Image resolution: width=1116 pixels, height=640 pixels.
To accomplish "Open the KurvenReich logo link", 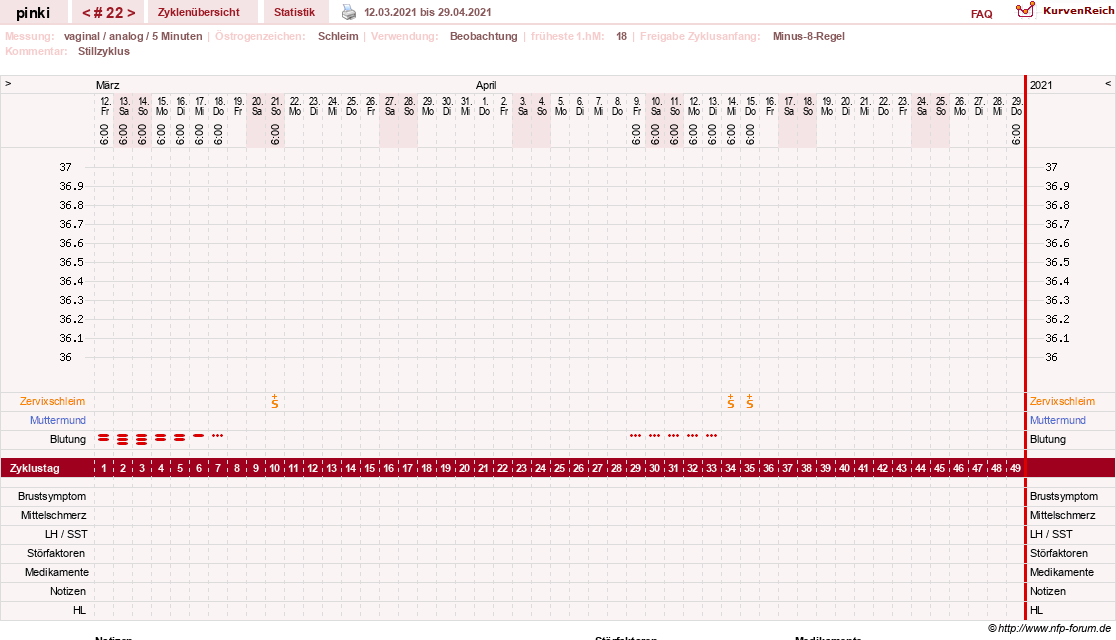I will click(x=1025, y=10).
